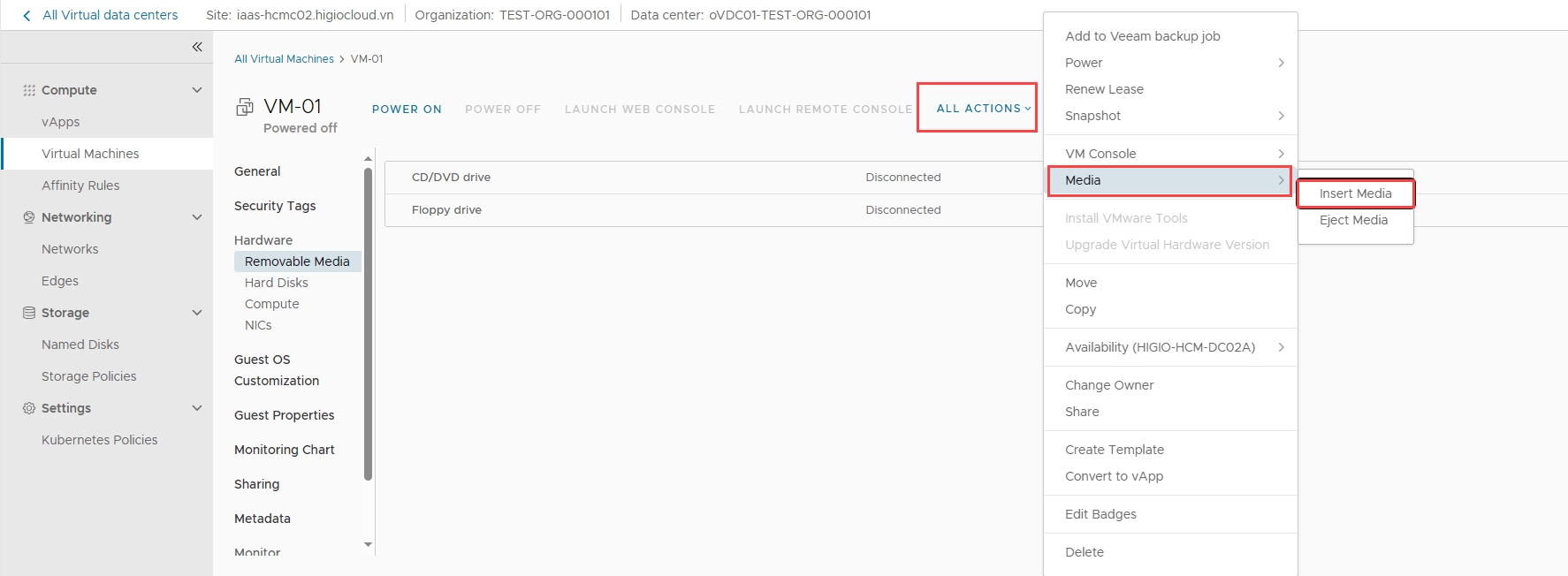Expand the Power submenu arrow

click(1281, 63)
